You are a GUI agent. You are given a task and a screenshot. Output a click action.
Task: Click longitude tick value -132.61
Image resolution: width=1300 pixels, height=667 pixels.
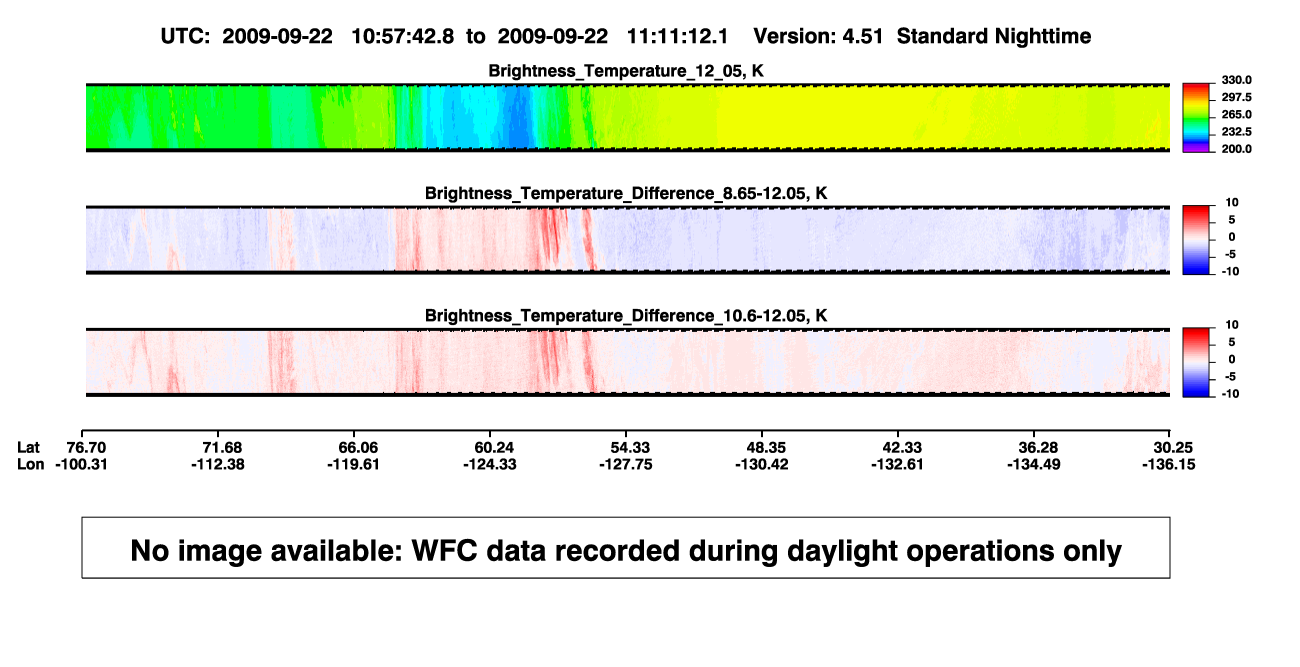[x=898, y=464]
